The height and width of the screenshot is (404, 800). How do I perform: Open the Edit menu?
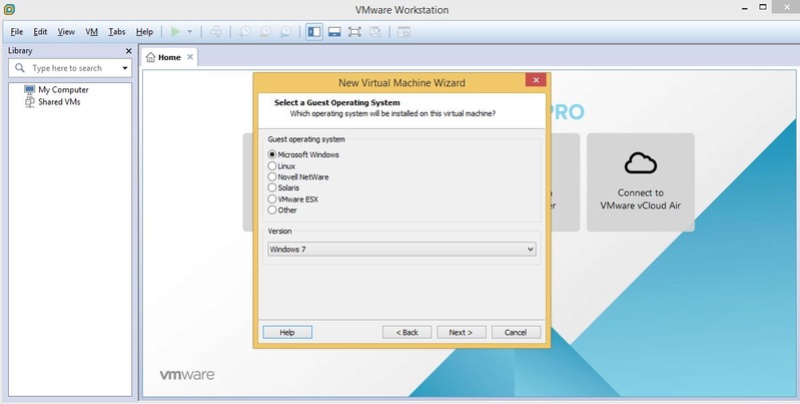point(40,32)
